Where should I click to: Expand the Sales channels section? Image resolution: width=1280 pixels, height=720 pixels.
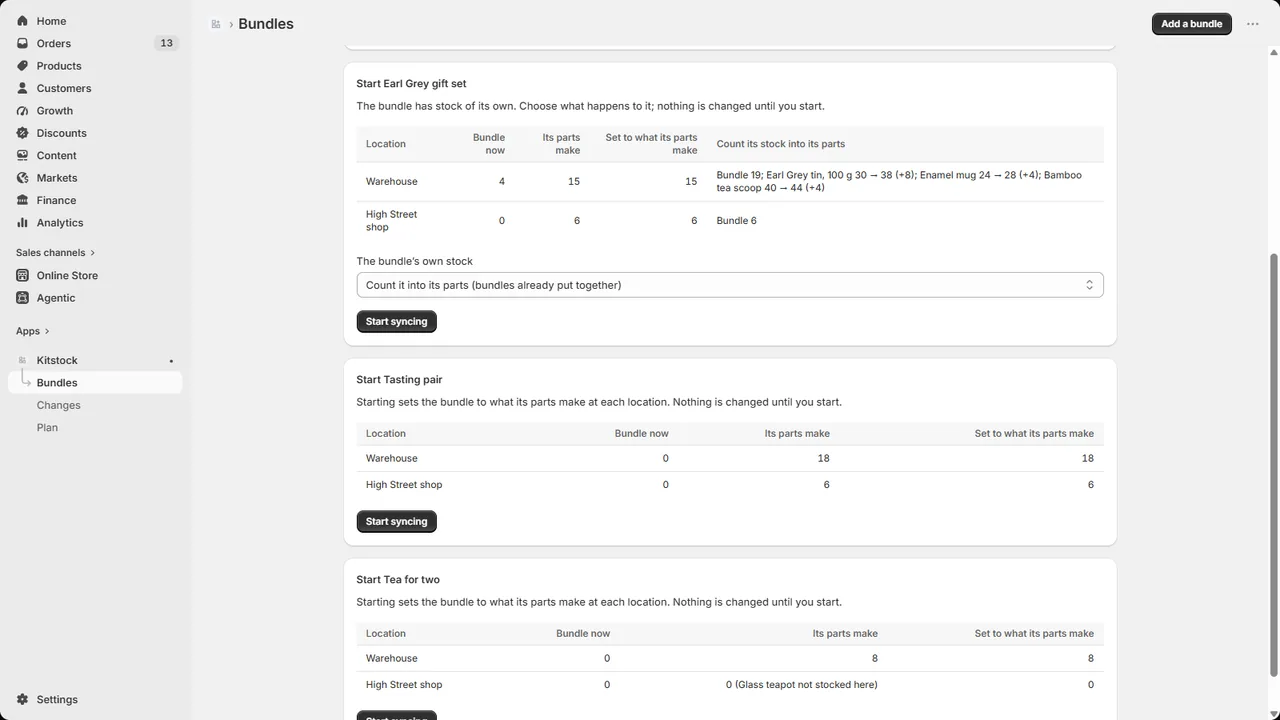[x=56, y=253]
